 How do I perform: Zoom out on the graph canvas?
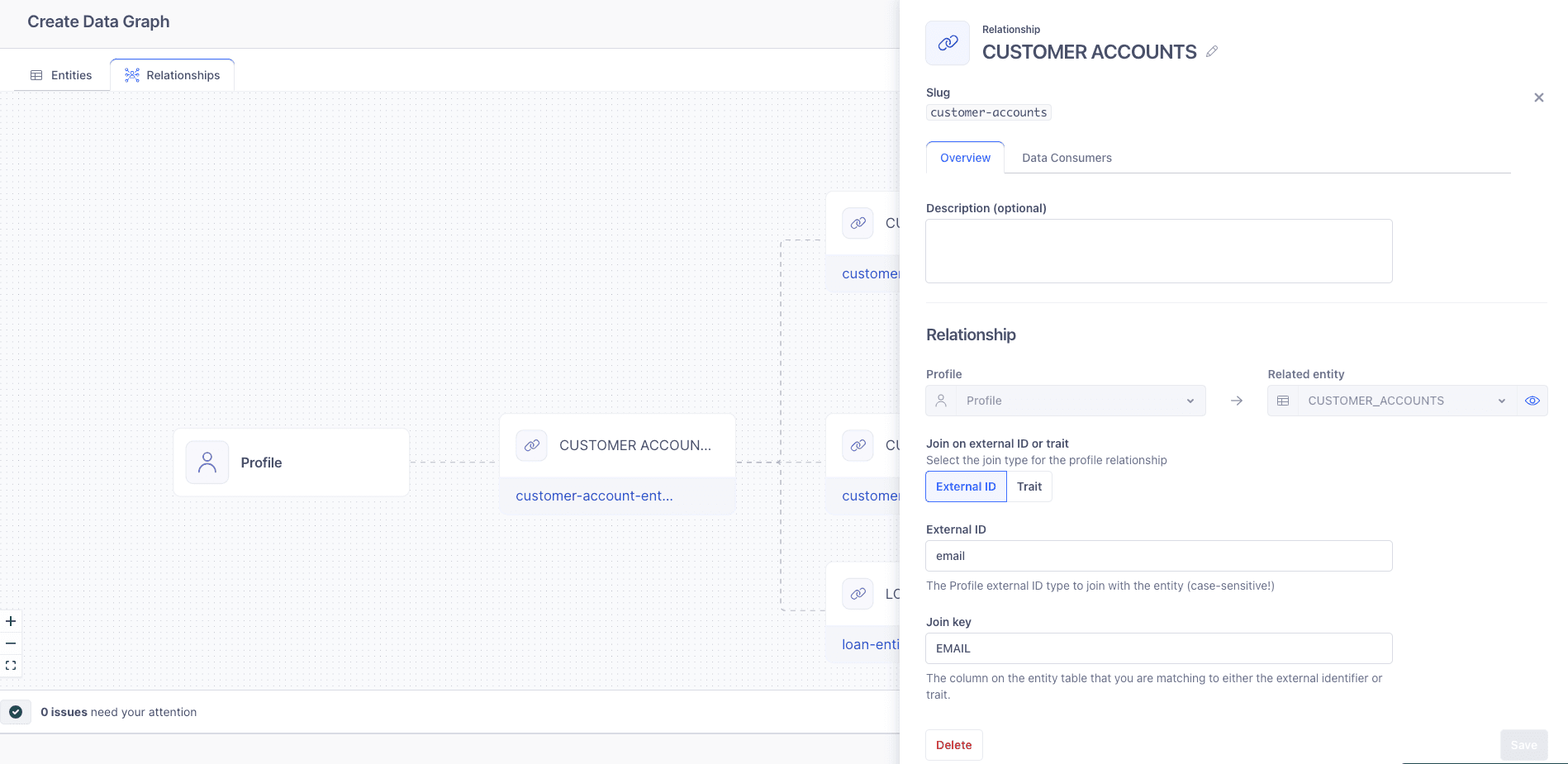11,643
